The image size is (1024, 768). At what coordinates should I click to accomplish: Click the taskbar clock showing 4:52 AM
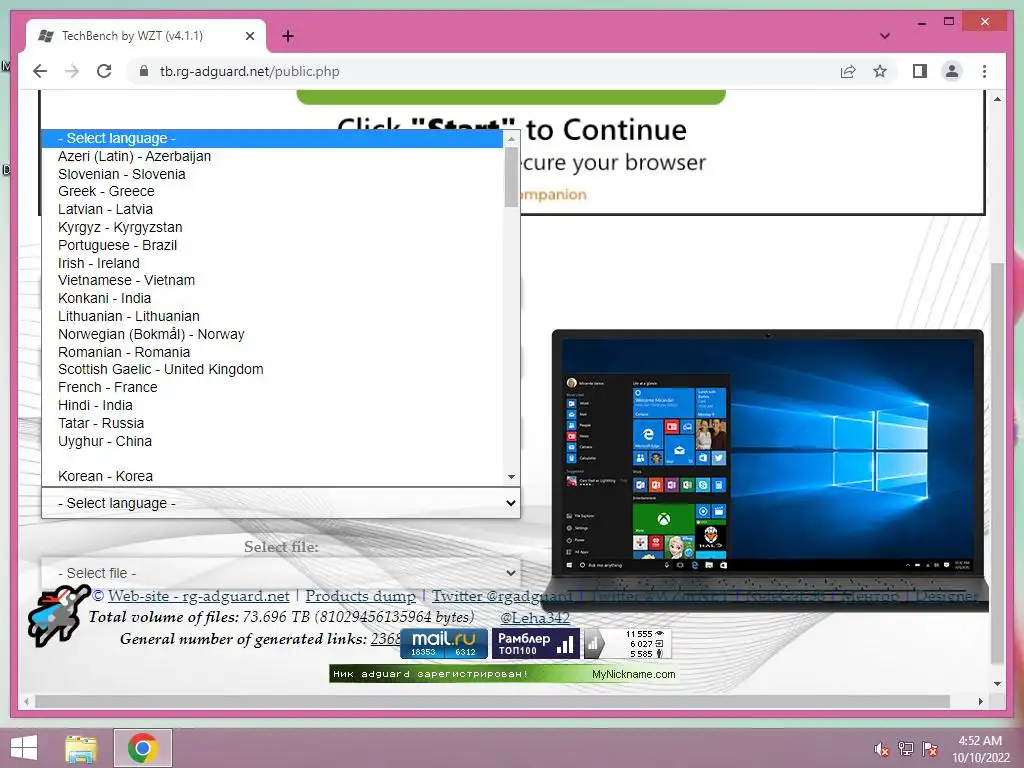click(980, 749)
